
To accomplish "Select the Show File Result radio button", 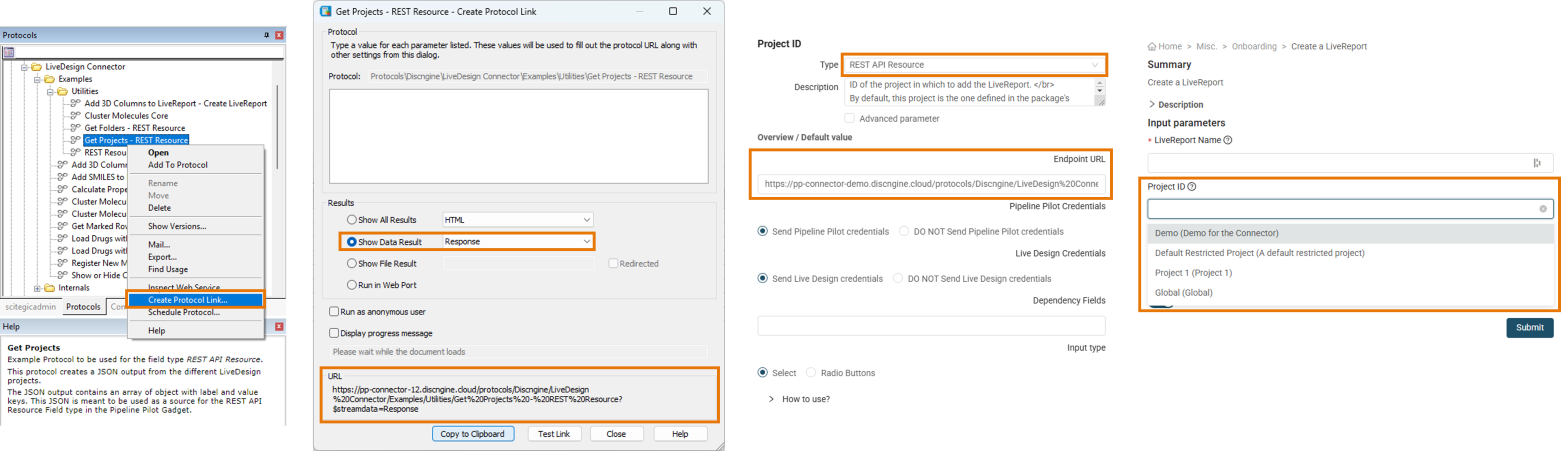I will pos(351,263).
